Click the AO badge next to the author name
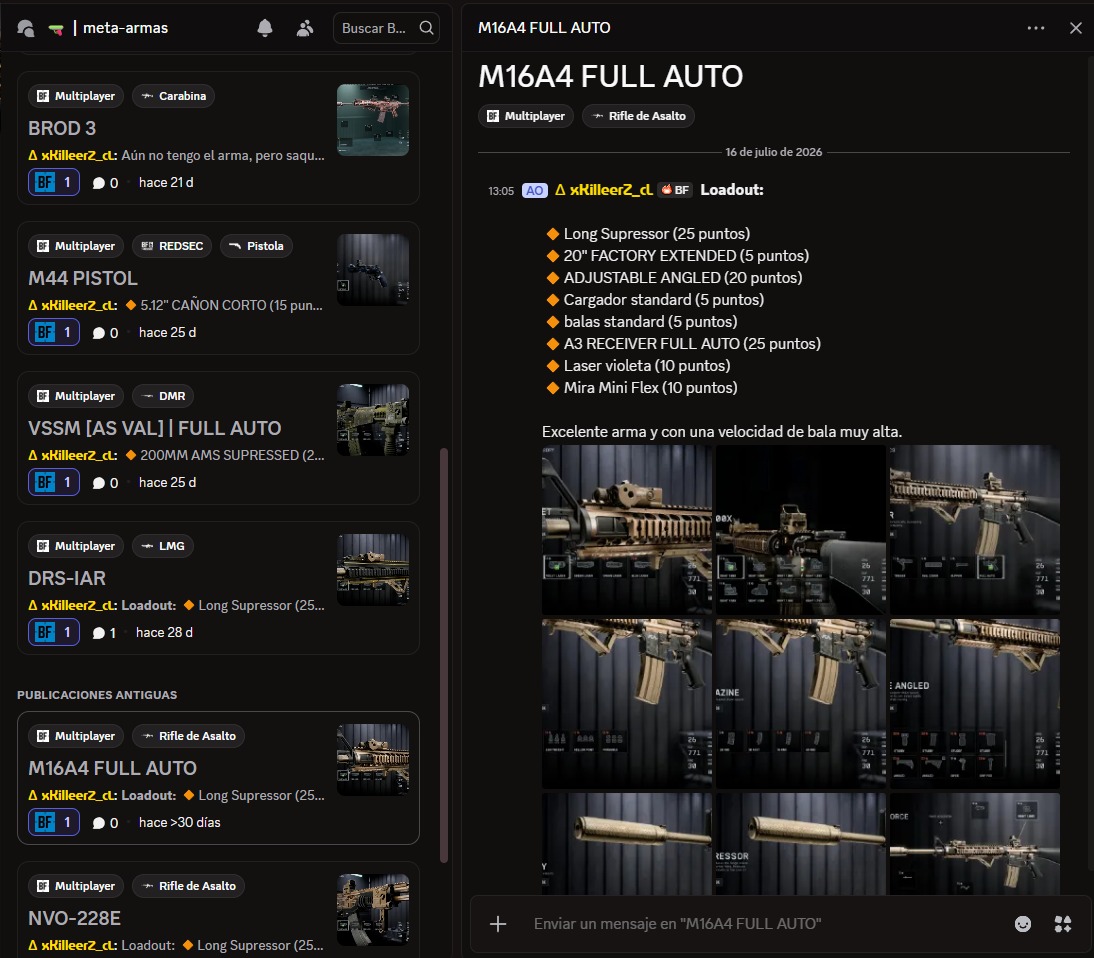 click(x=534, y=190)
